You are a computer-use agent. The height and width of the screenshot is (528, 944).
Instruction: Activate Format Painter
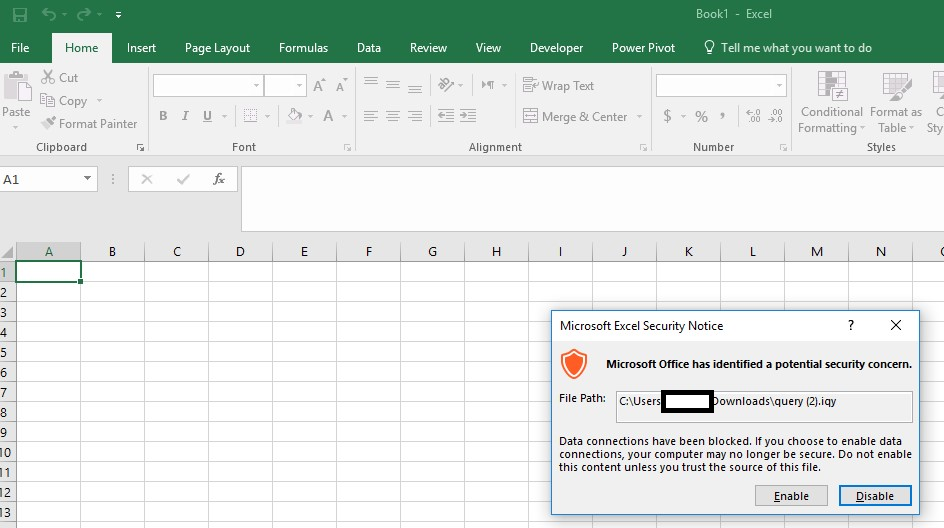pos(89,123)
